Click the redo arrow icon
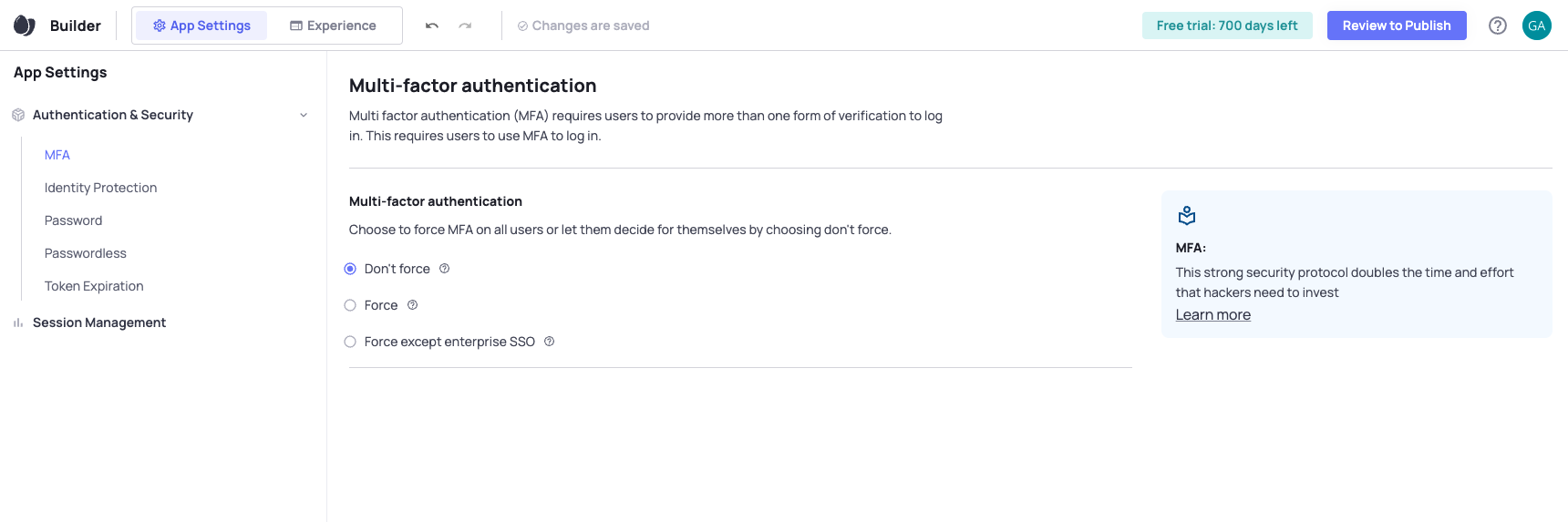The height and width of the screenshot is (522, 1568). tap(465, 26)
